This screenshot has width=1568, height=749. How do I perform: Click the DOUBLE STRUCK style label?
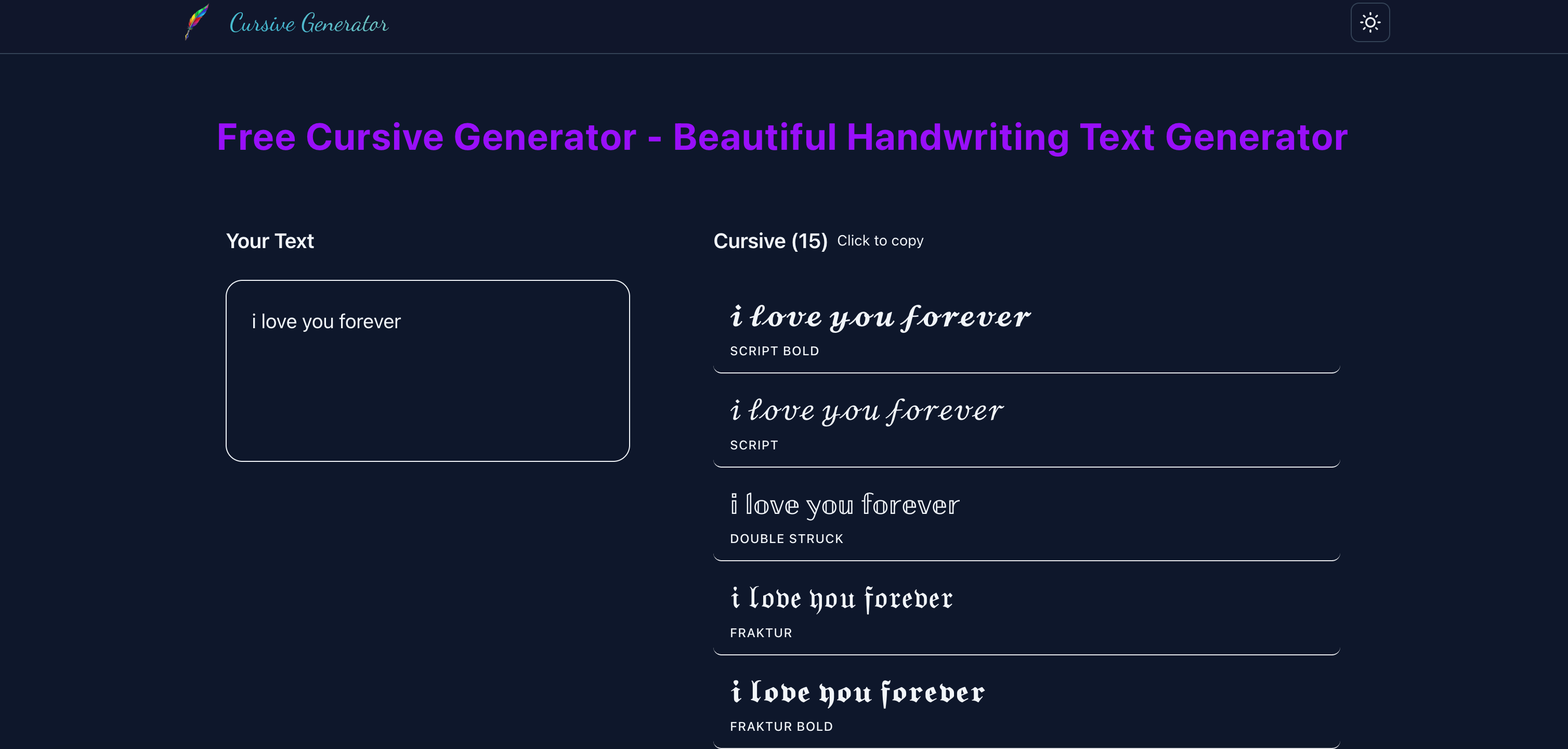pos(787,538)
